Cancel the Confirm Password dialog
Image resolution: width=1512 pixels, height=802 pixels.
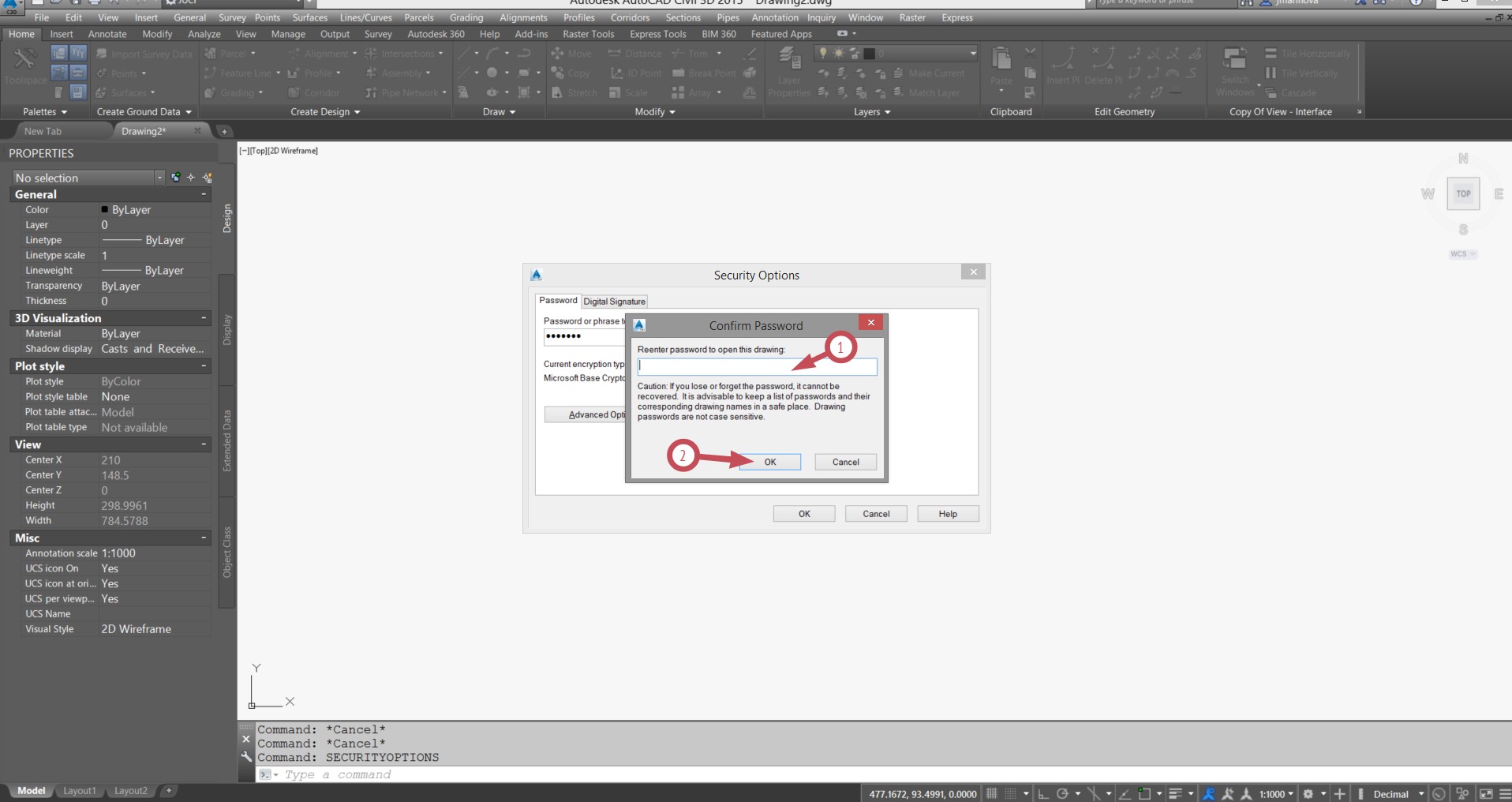[x=845, y=462]
